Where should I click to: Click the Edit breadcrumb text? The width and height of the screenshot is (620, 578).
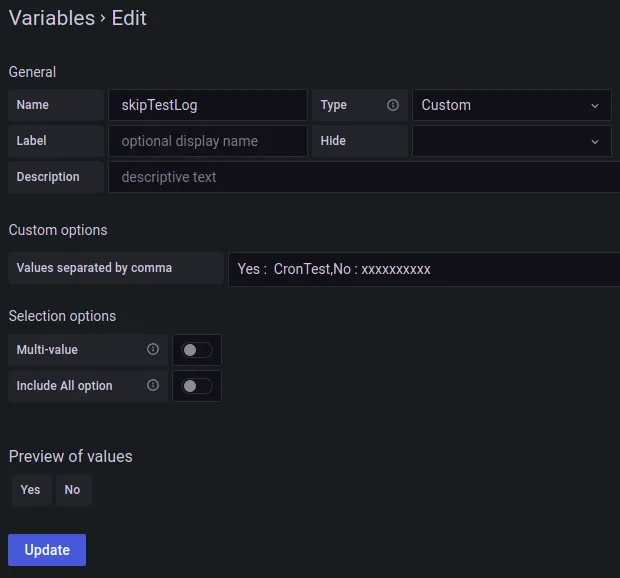(129, 18)
